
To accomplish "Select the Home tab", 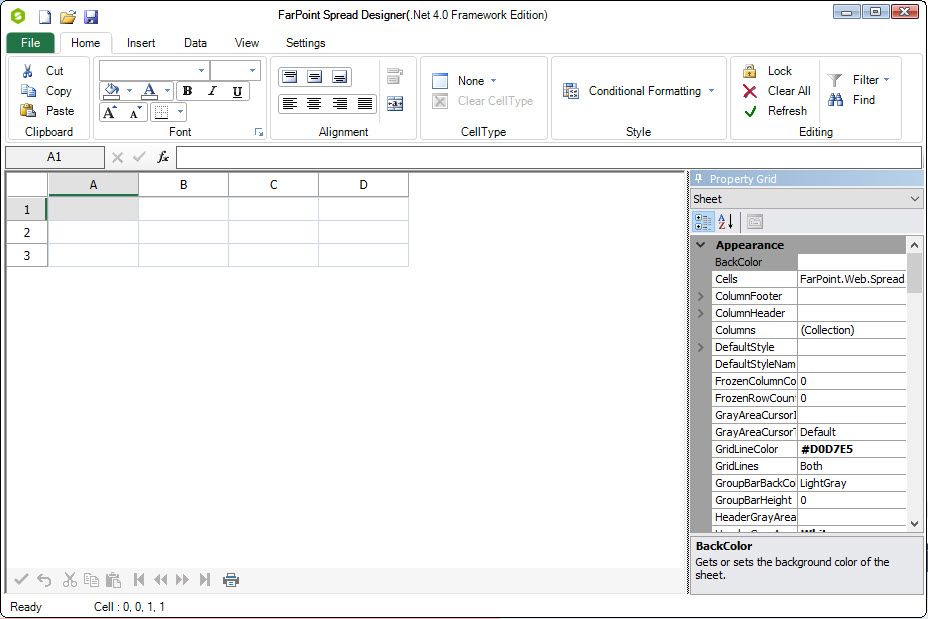I will tap(86, 43).
